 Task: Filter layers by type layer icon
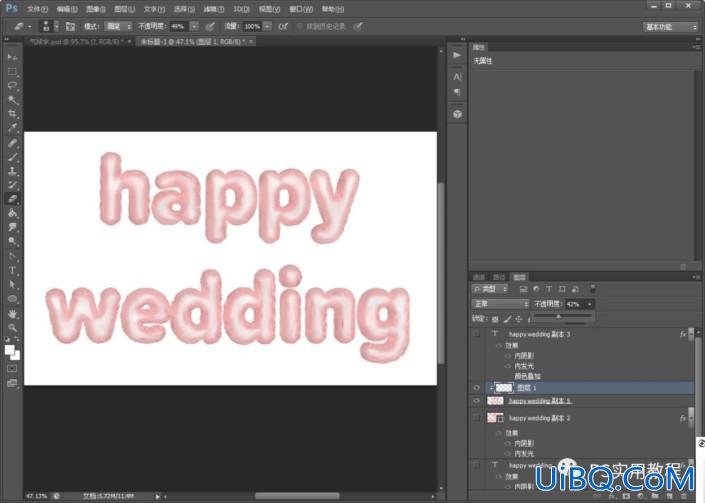tap(549, 289)
